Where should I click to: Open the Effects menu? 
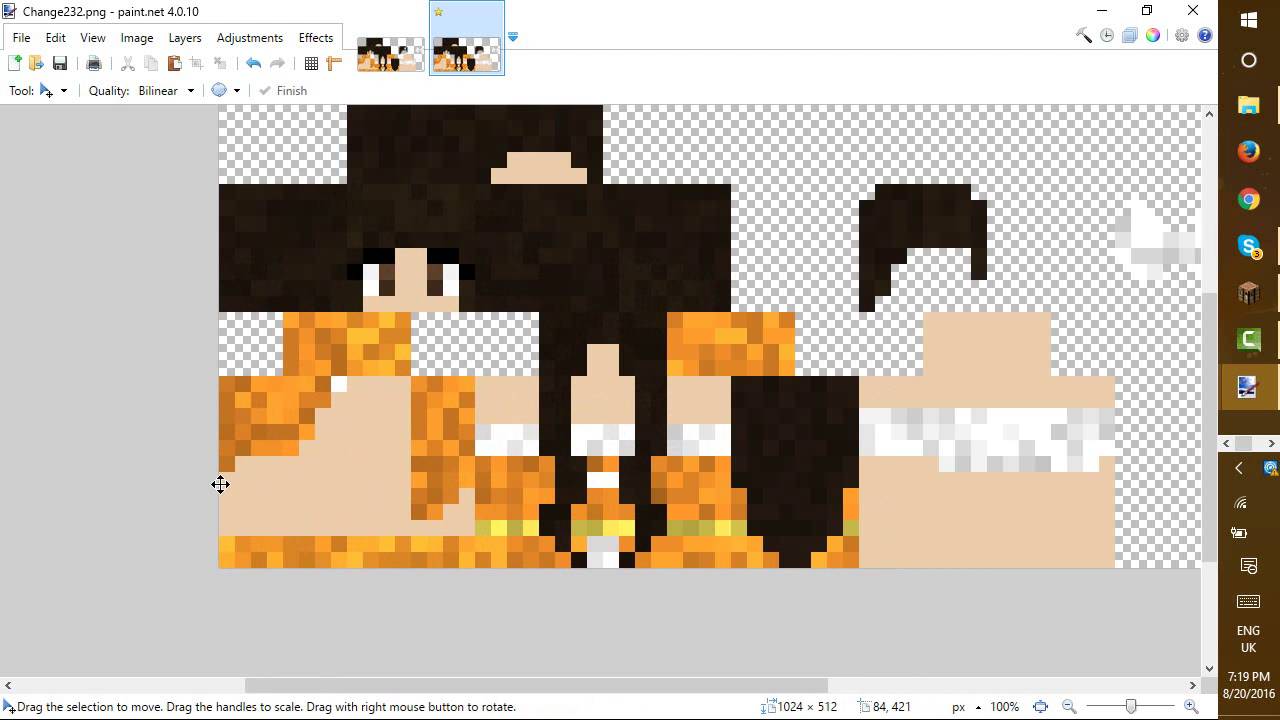316,37
